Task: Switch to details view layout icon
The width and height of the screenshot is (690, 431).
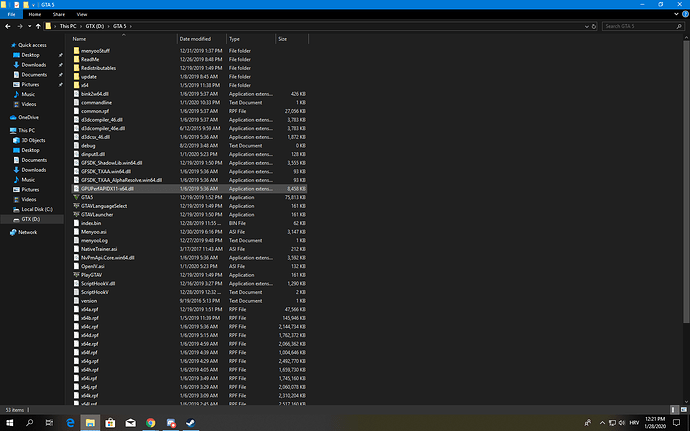Action: pyautogui.click(x=674, y=409)
